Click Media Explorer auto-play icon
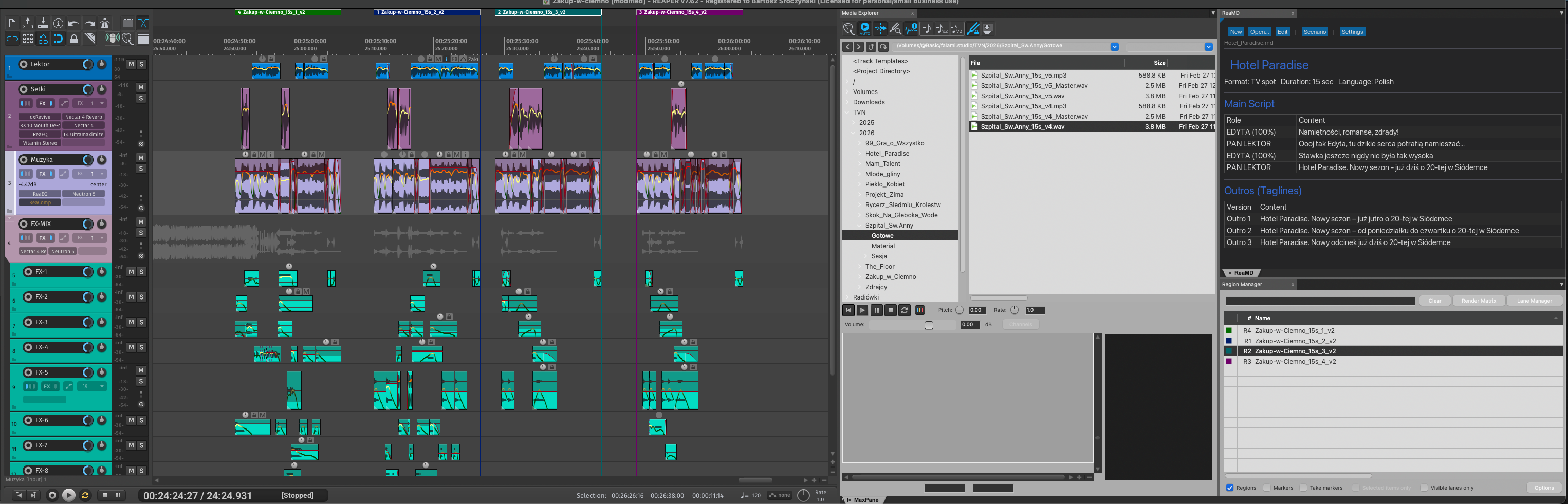This screenshot has width=1568, height=504. pyautogui.click(x=864, y=28)
